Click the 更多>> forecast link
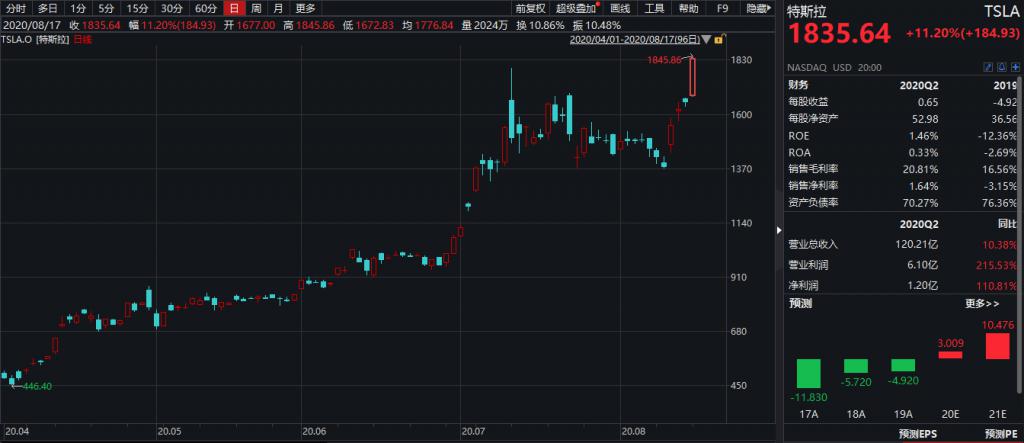 point(982,304)
